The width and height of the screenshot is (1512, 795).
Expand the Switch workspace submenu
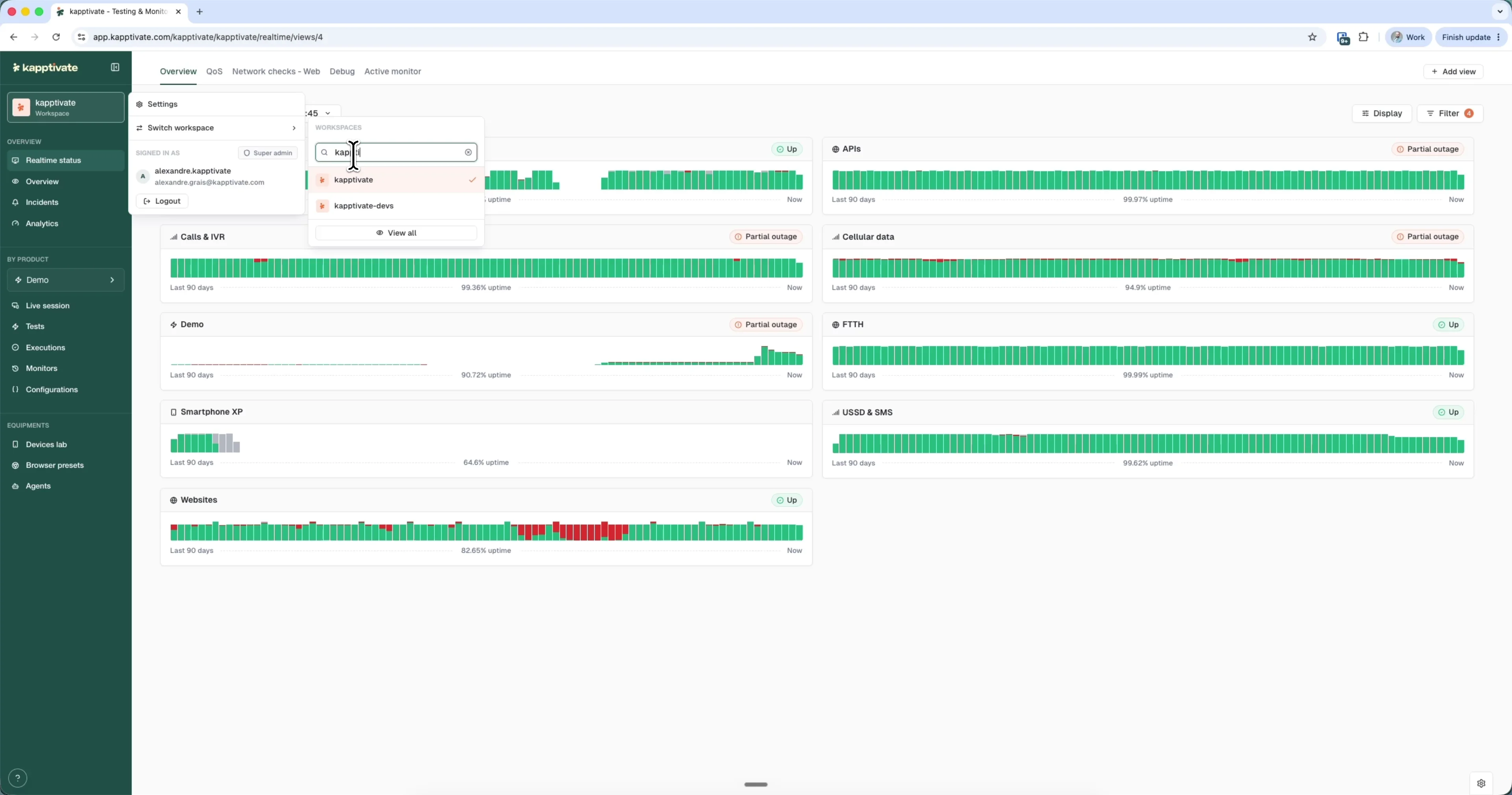tap(216, 128)
